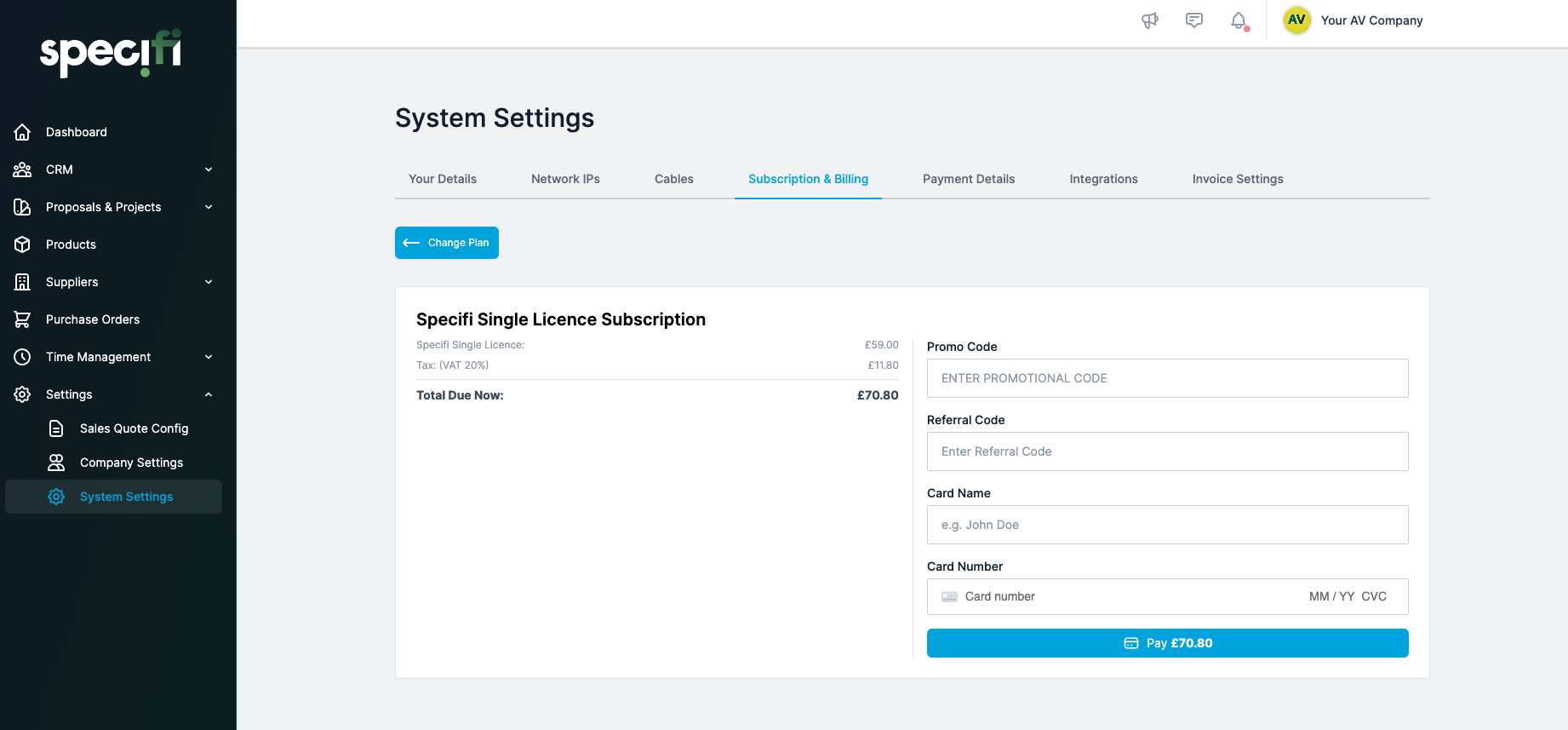1568x730 pixels.
Task: Go to Invoice Settings tab
Action: [x=1238, y=179]
